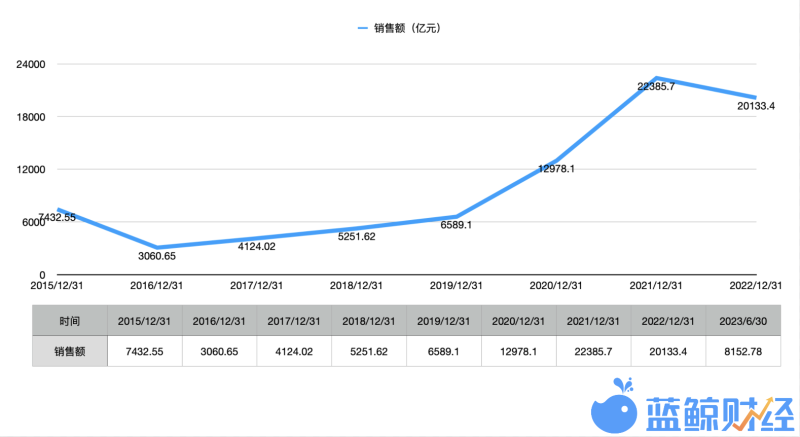This screenshot has height=437, width=800.
Task: Click the 时间 table header cell
Action: coord(70,322)
